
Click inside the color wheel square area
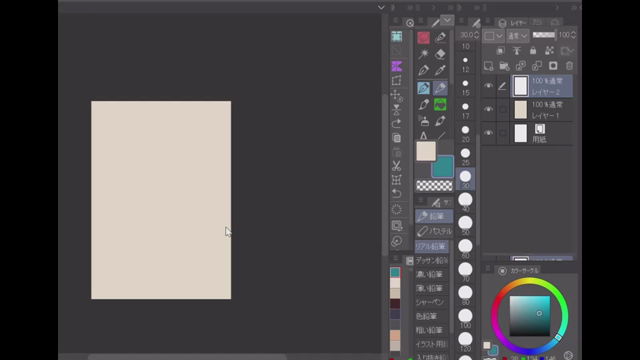[x=529, y=316]
